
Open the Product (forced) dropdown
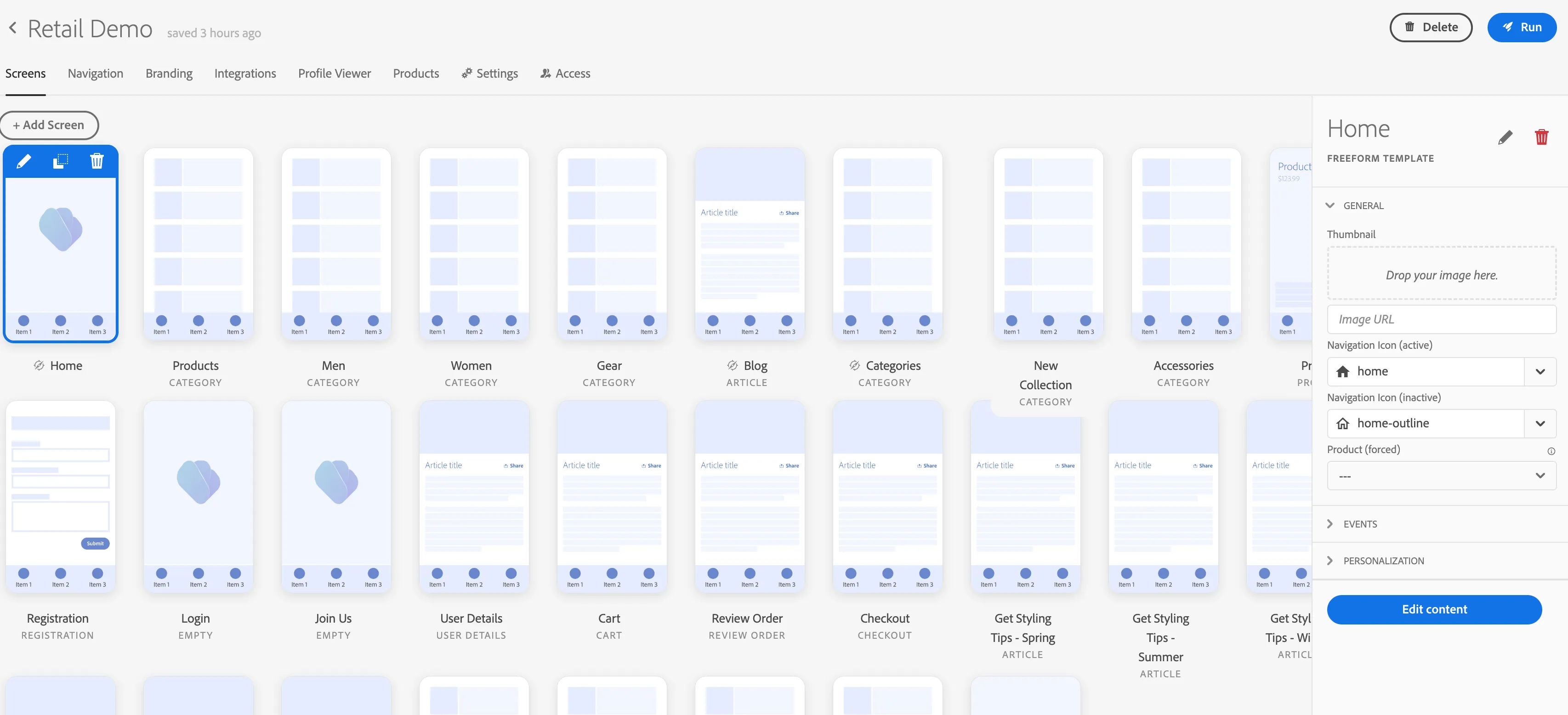(1441, 476)
